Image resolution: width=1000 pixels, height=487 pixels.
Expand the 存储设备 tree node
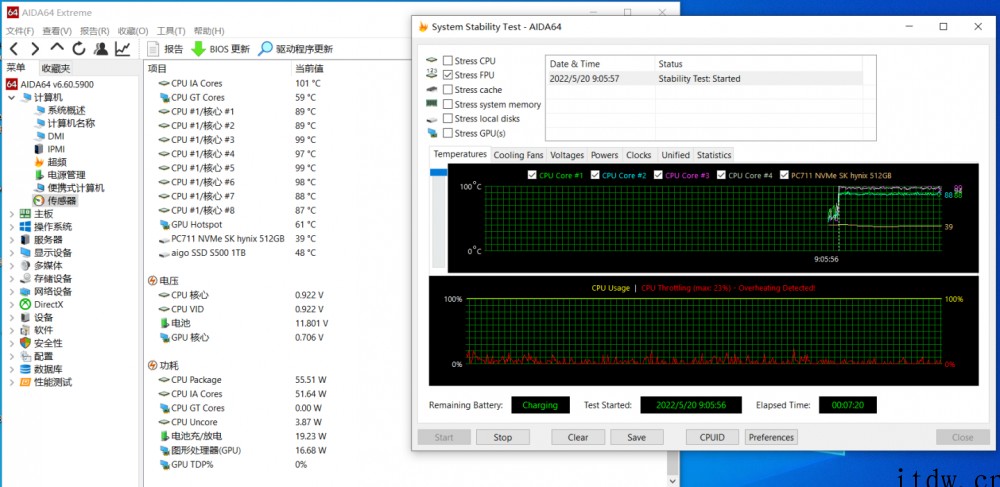click(x=11, y=279)
